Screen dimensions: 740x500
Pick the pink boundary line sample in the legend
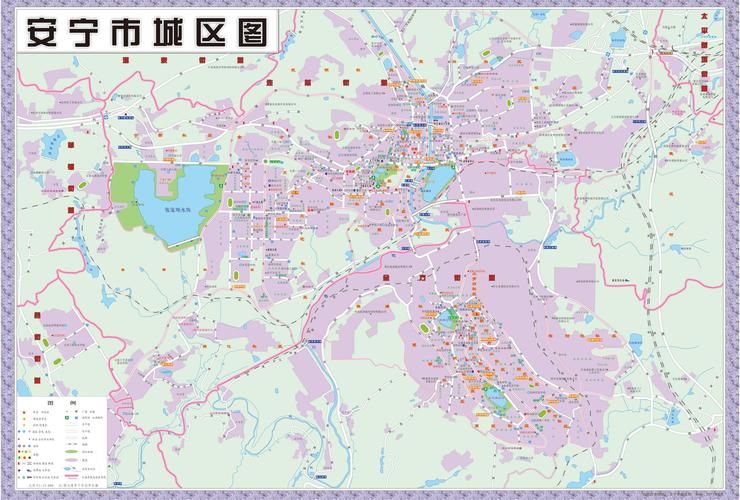(71, 476)
